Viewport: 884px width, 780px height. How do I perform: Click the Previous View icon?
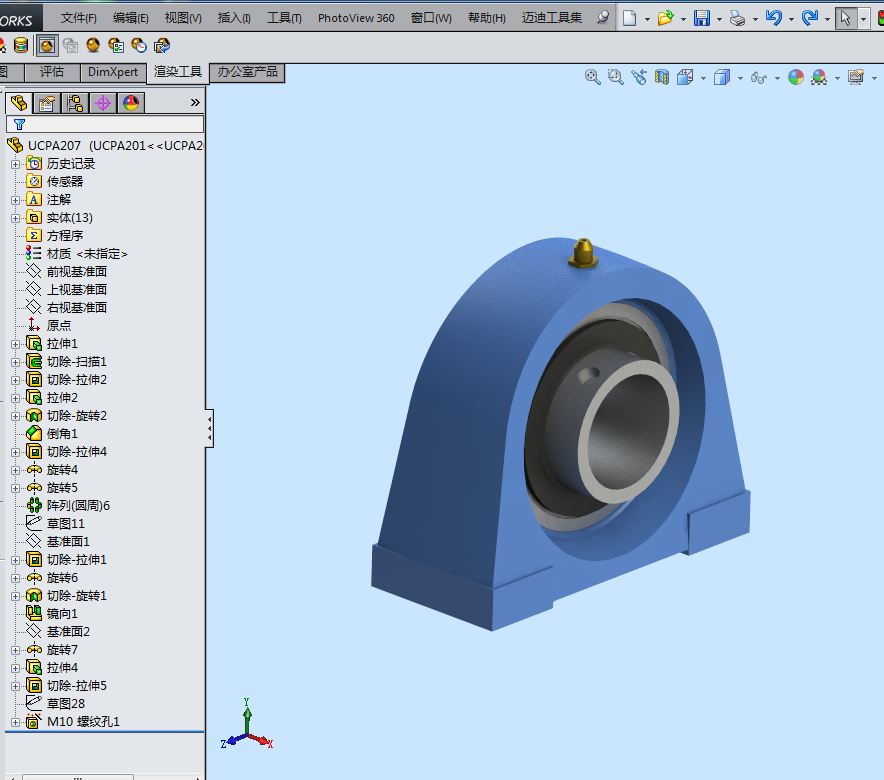[639, 77]
